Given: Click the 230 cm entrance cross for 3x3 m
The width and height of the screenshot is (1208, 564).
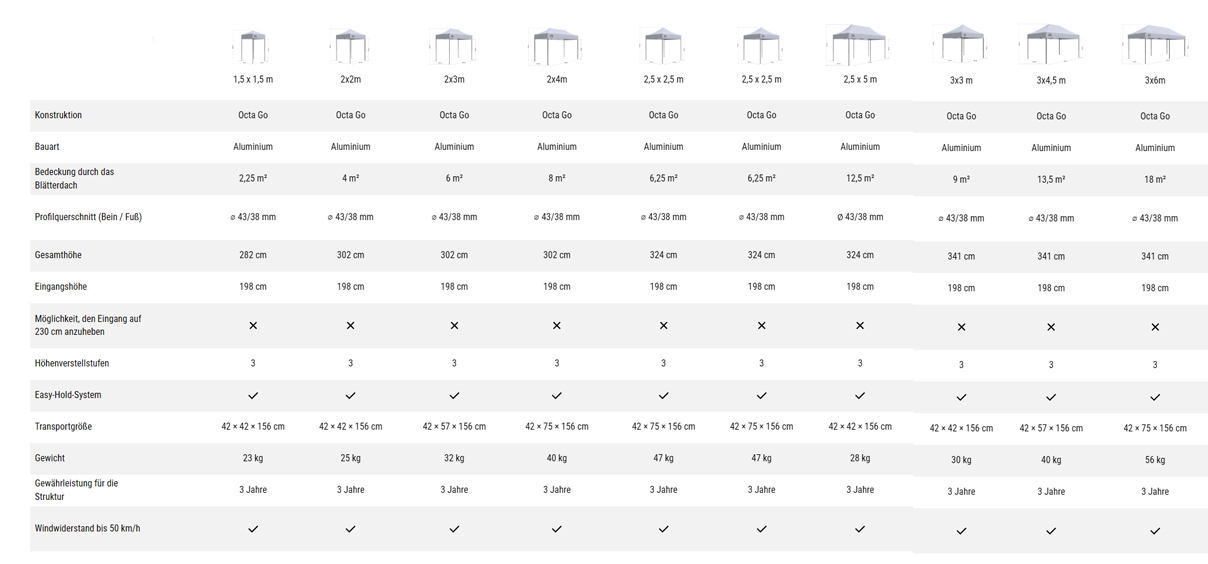Looking at the screenshot, I should point(961,327).
